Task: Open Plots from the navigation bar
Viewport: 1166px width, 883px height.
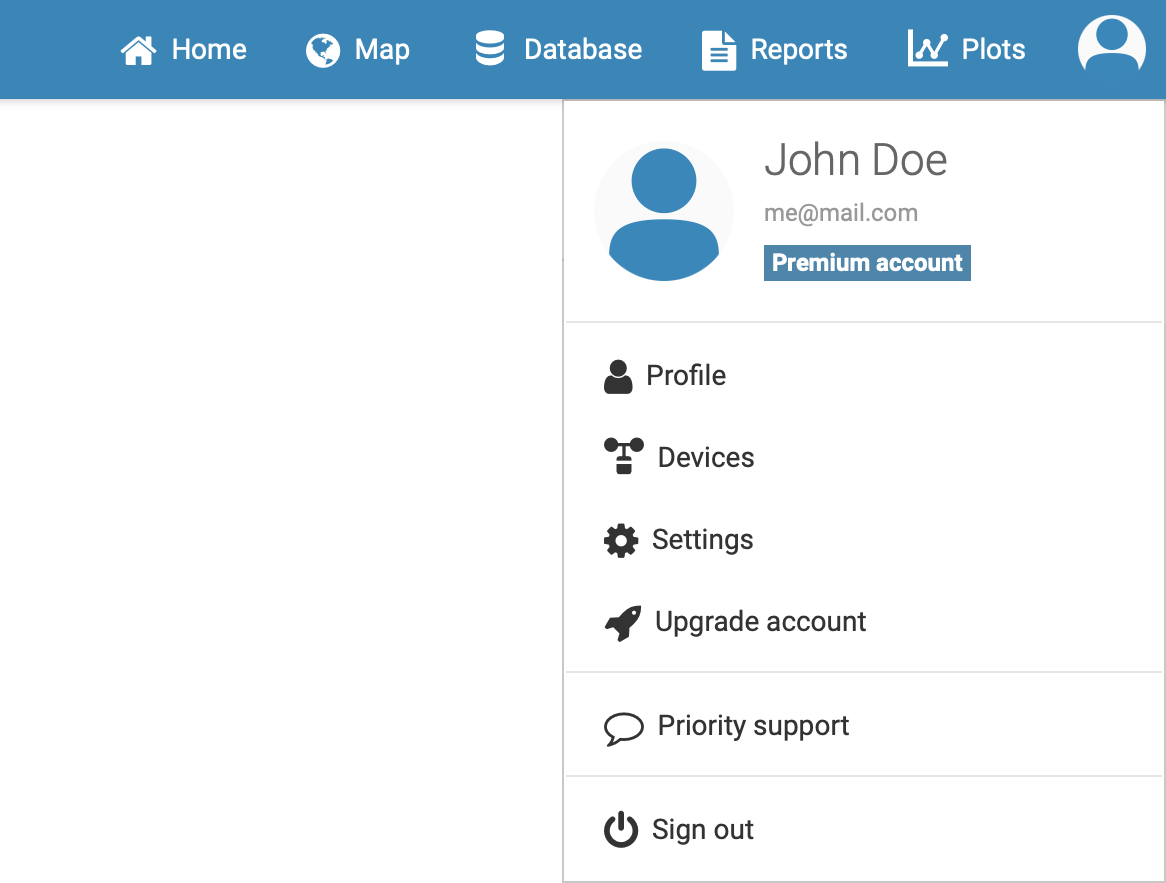Action: (967, 49)
